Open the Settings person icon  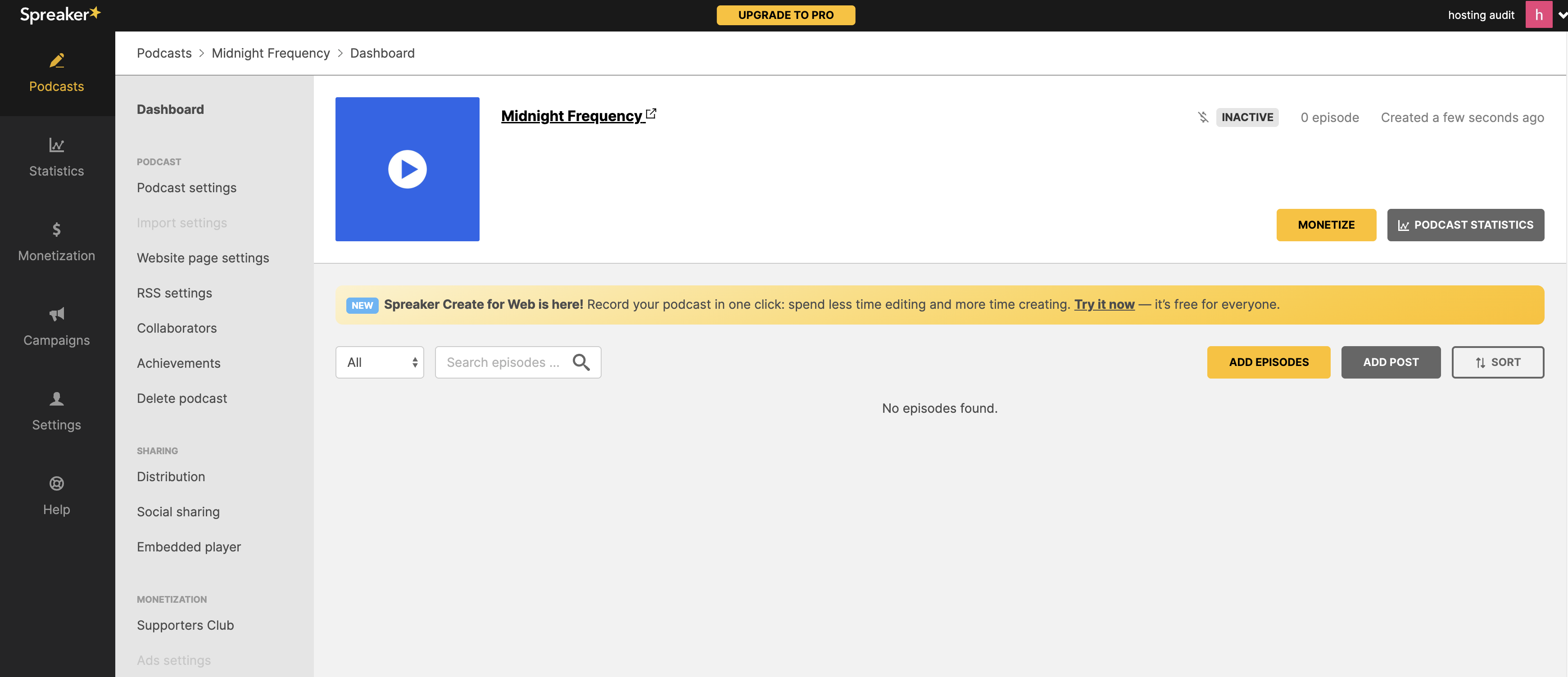click(x=57, y=398)
